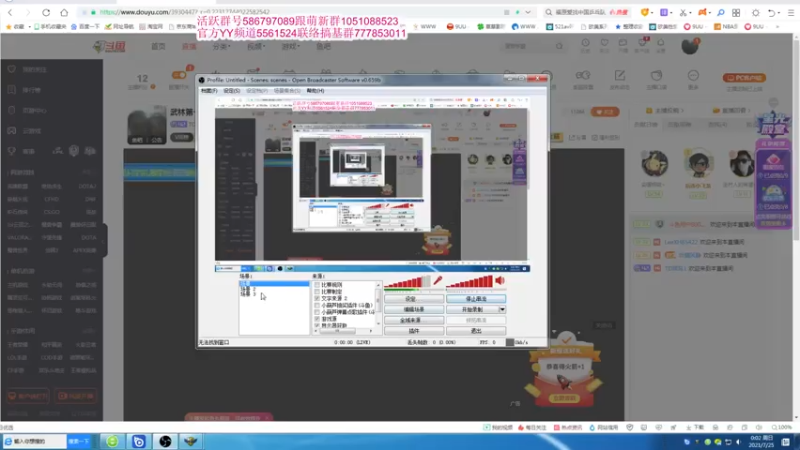
Task: Click Douyu notification bell icon
Action: tap(661, 43)
